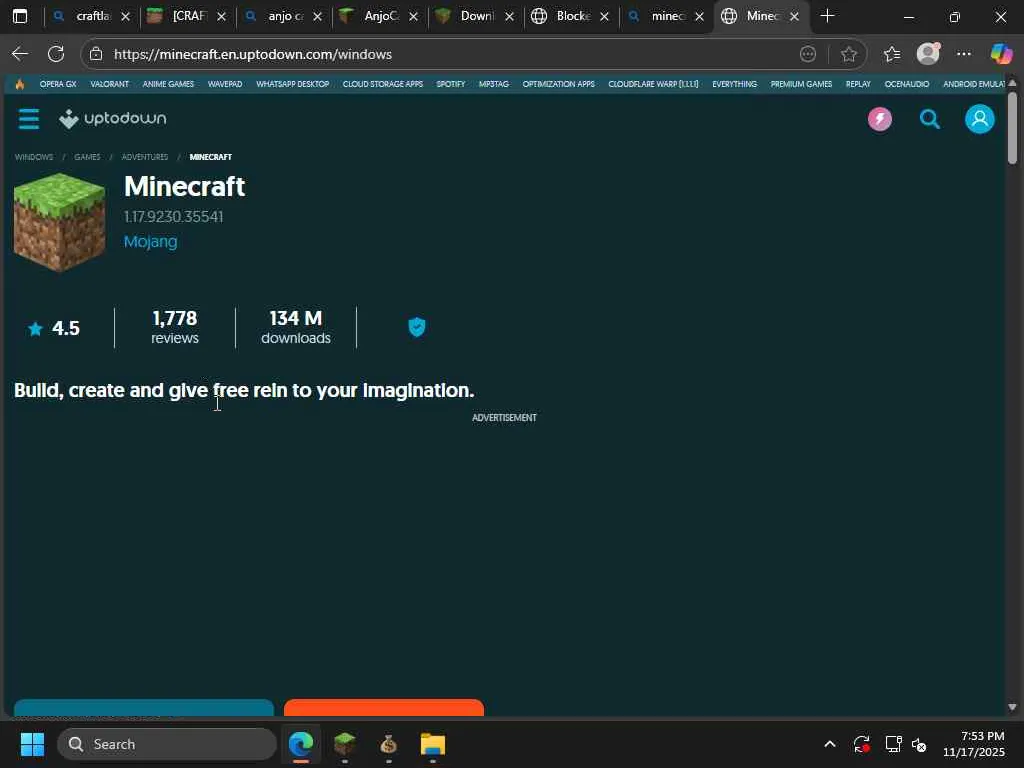
Task: Open the Edge profile avatar
Action: click(x=928, y=54)
